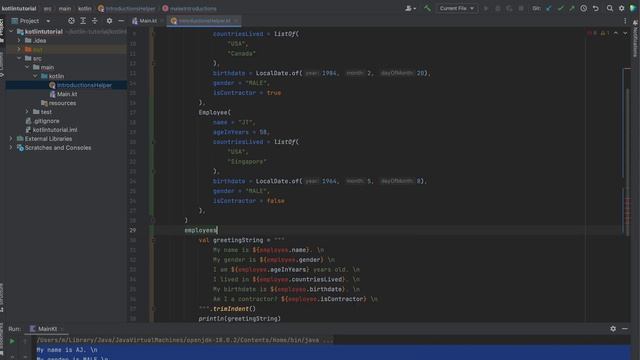
Task: Click the Git rollback arrow icon
Action: pyautogui.click(x=596, y=8)
